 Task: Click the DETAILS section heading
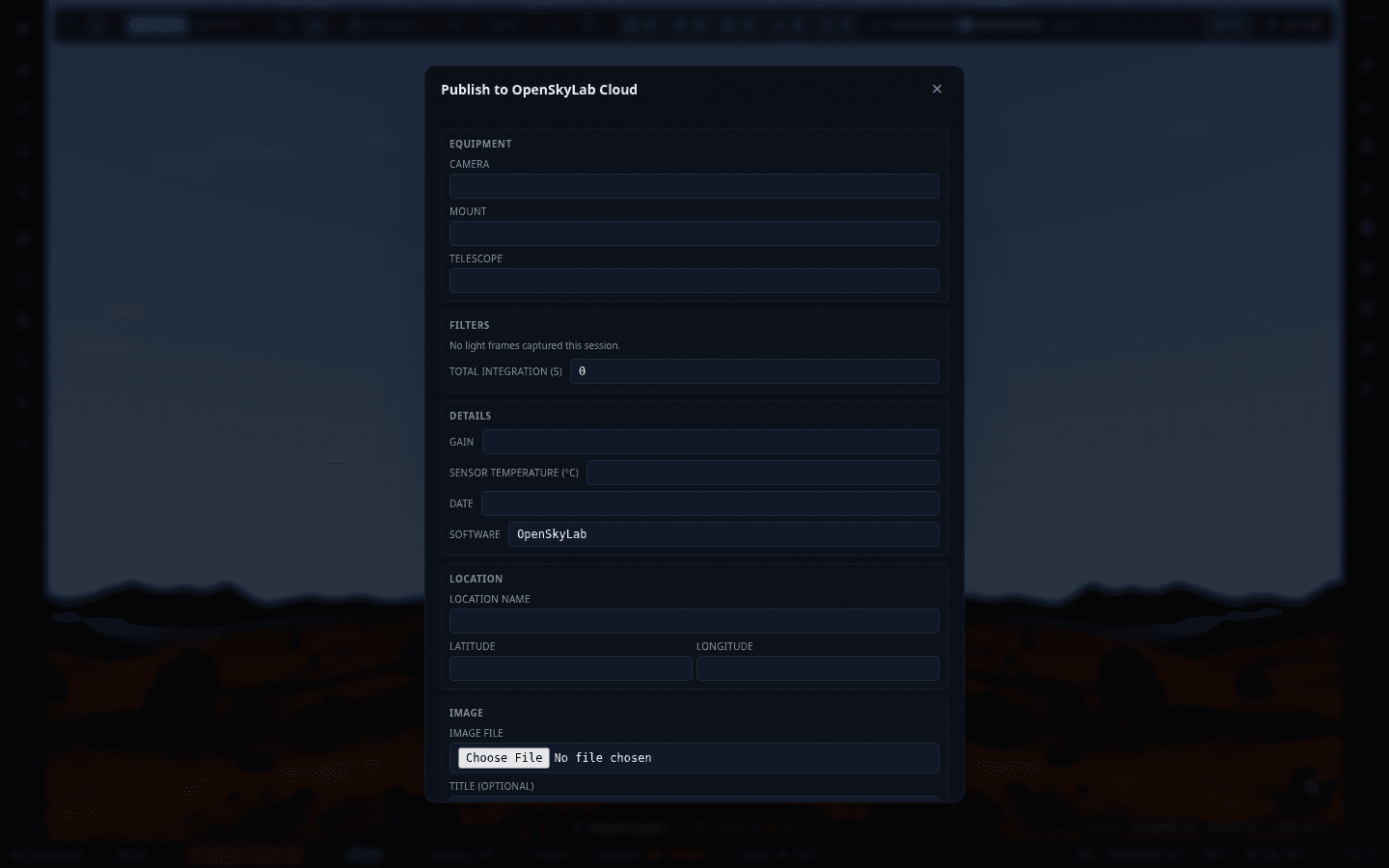[471, 416]
